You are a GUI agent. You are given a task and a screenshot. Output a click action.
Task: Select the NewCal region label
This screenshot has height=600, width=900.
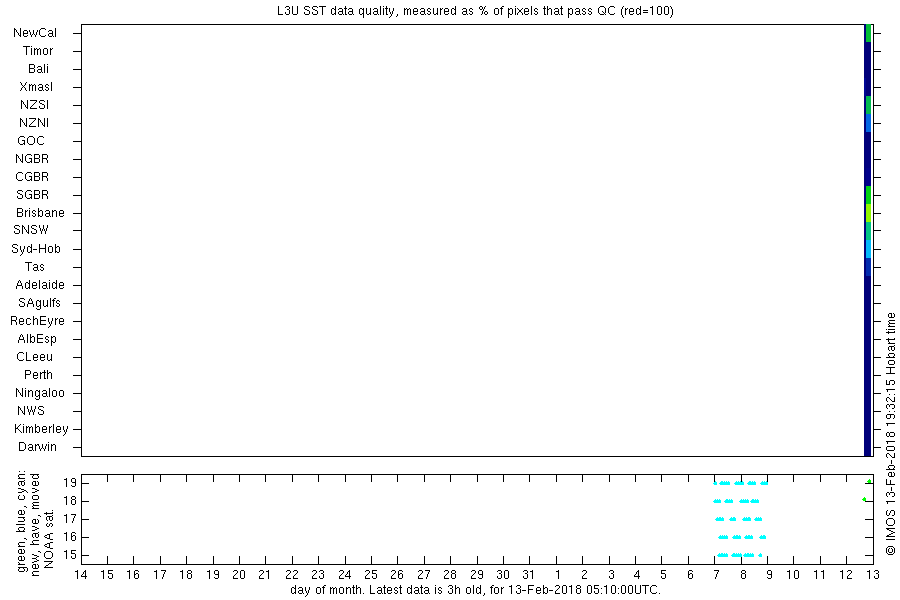click(35, 33)
